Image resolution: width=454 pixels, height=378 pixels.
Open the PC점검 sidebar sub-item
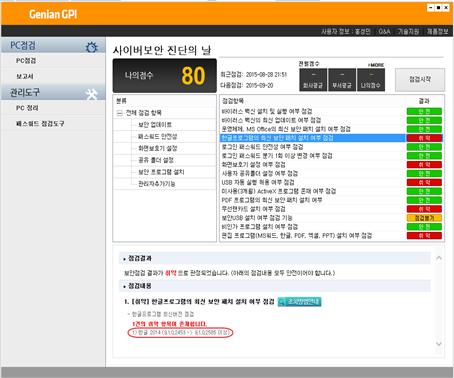click(x=26, y=61)
